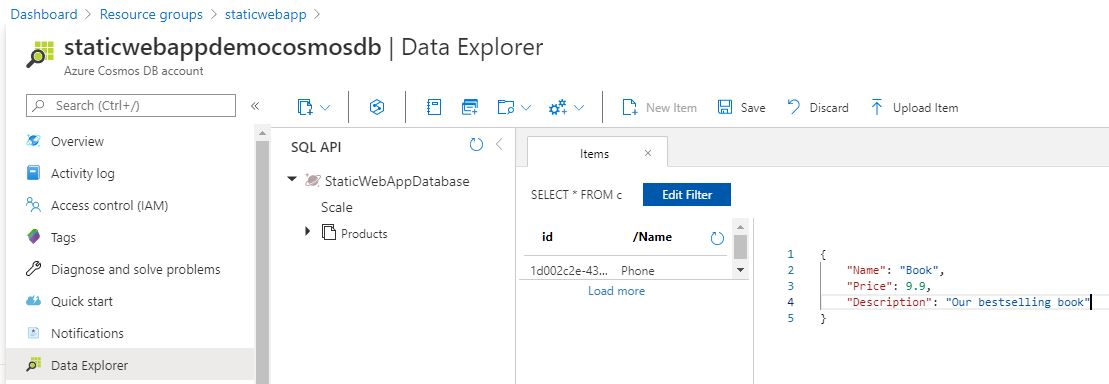Click the Open Query folder icon
Image resolution: width=1109 pixels, height=384 pixels.
click(505, 107)
